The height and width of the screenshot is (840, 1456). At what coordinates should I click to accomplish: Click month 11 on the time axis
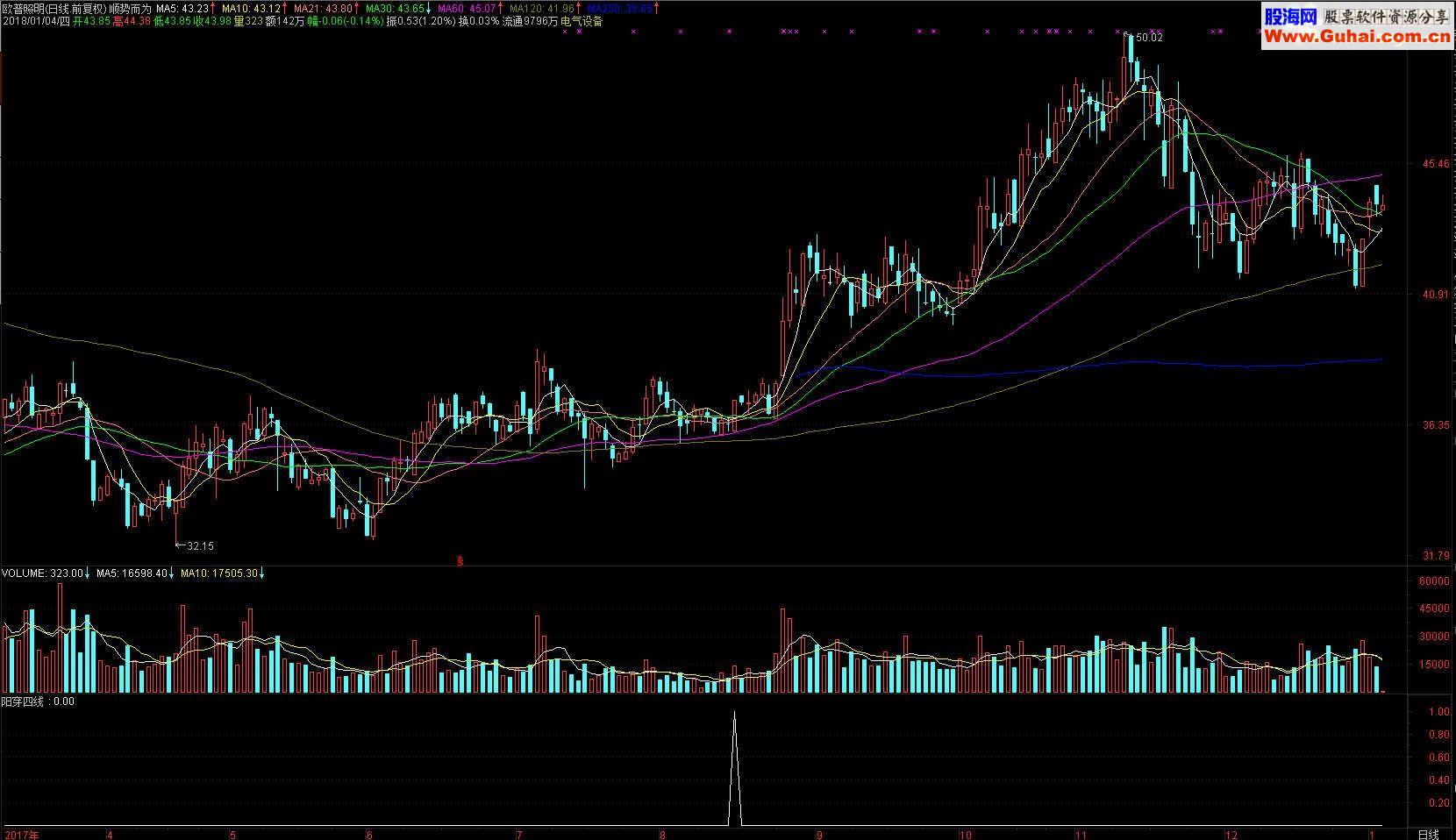1081,834
